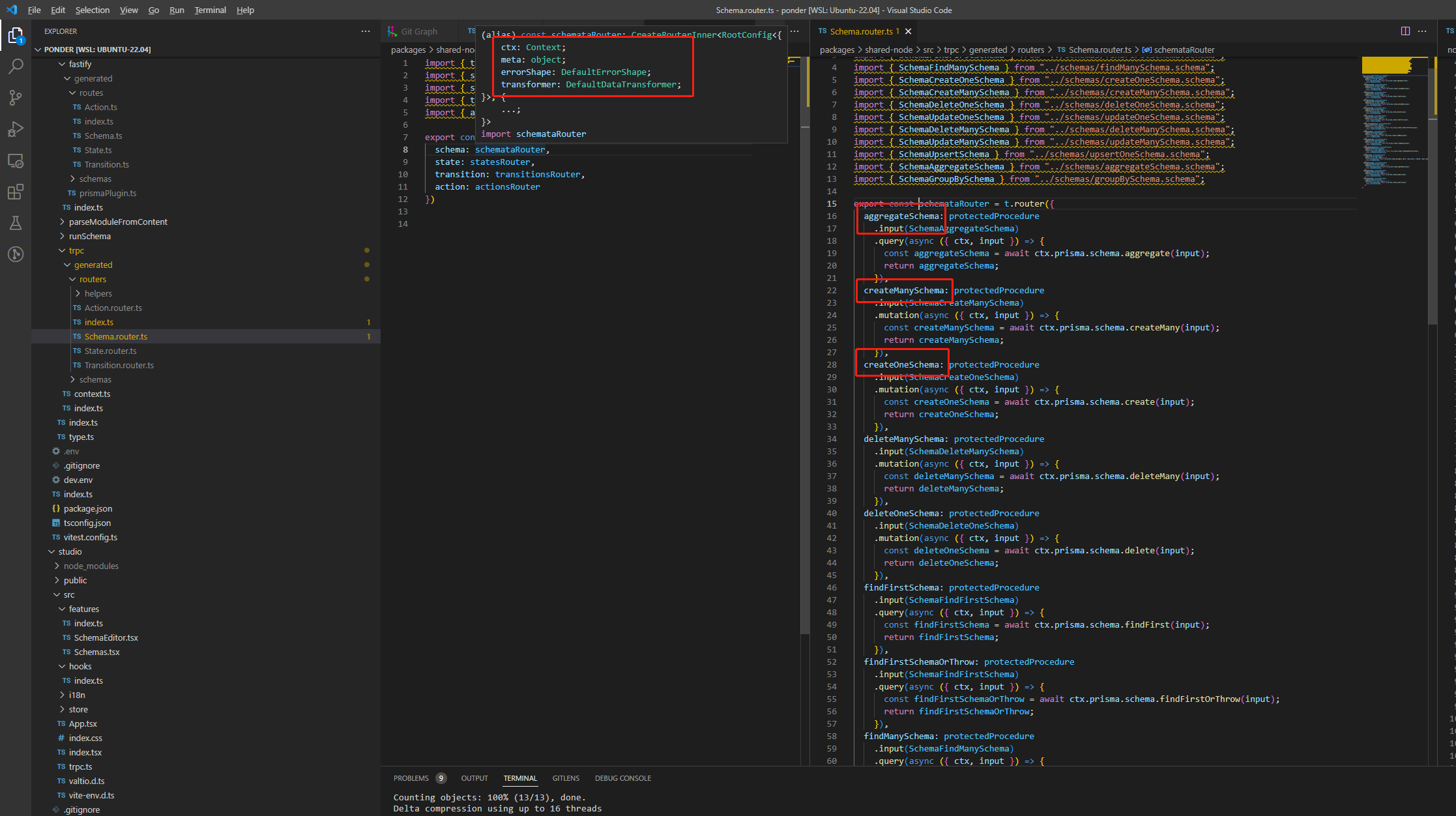1456x816 pixels.
Task: Open the Testing flask icon
Action: (x=16, y=223)
